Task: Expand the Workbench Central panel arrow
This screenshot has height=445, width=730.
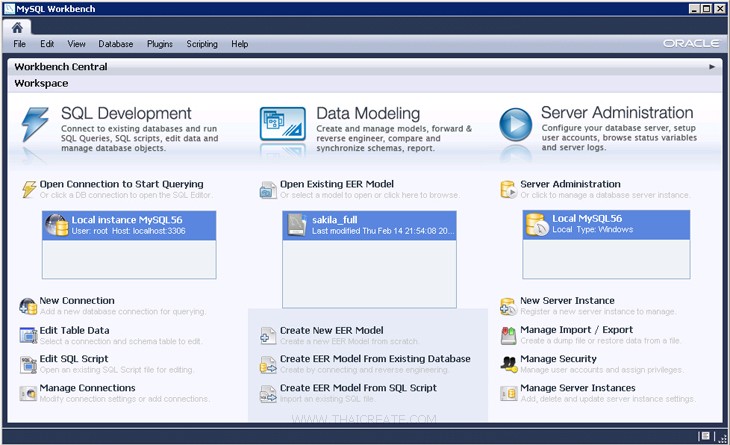Action: click(712, 67)
